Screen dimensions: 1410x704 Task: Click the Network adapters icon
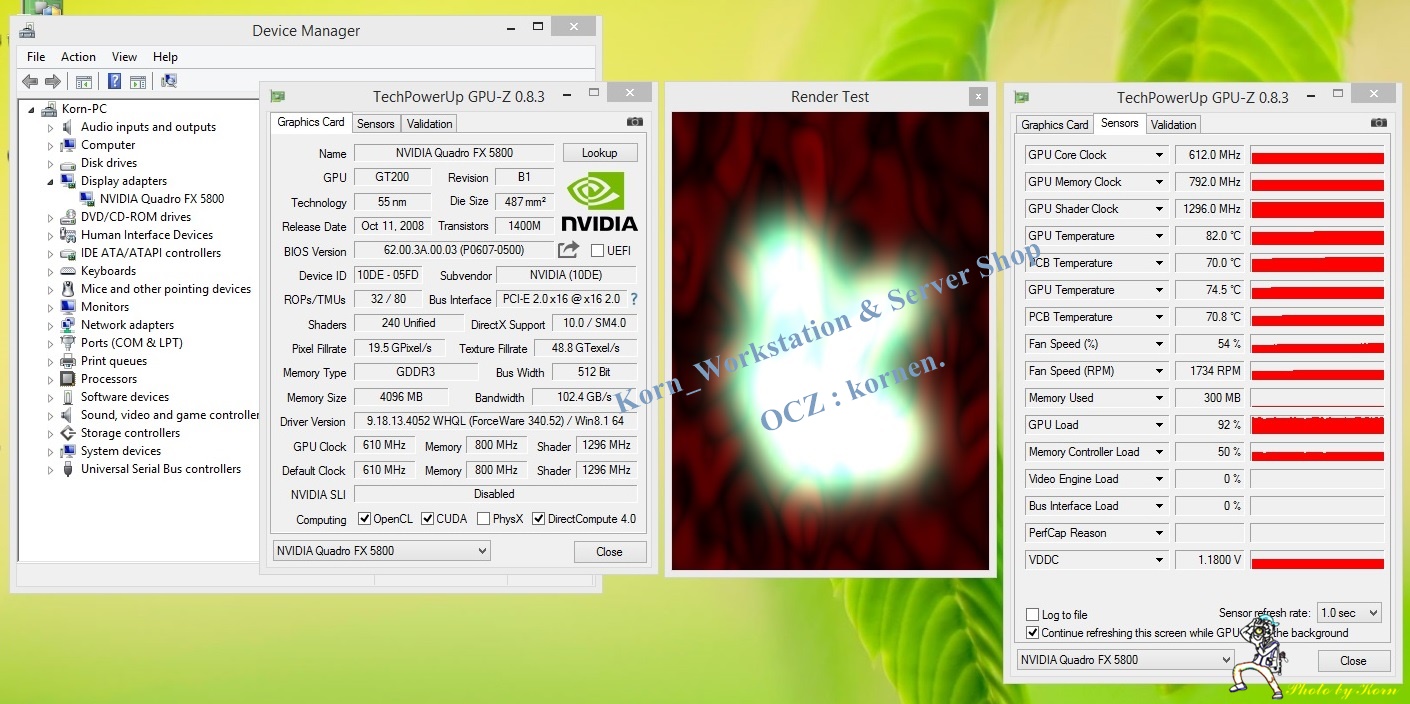68,325
